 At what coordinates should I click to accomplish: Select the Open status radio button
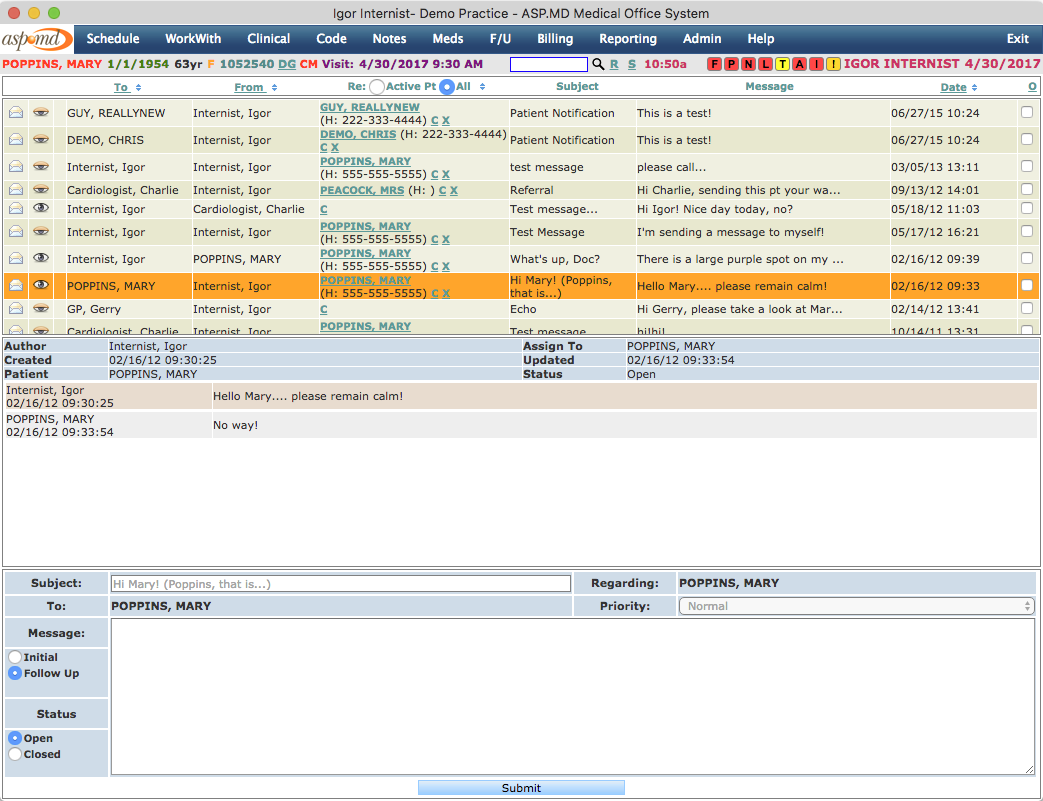point(15,738)
